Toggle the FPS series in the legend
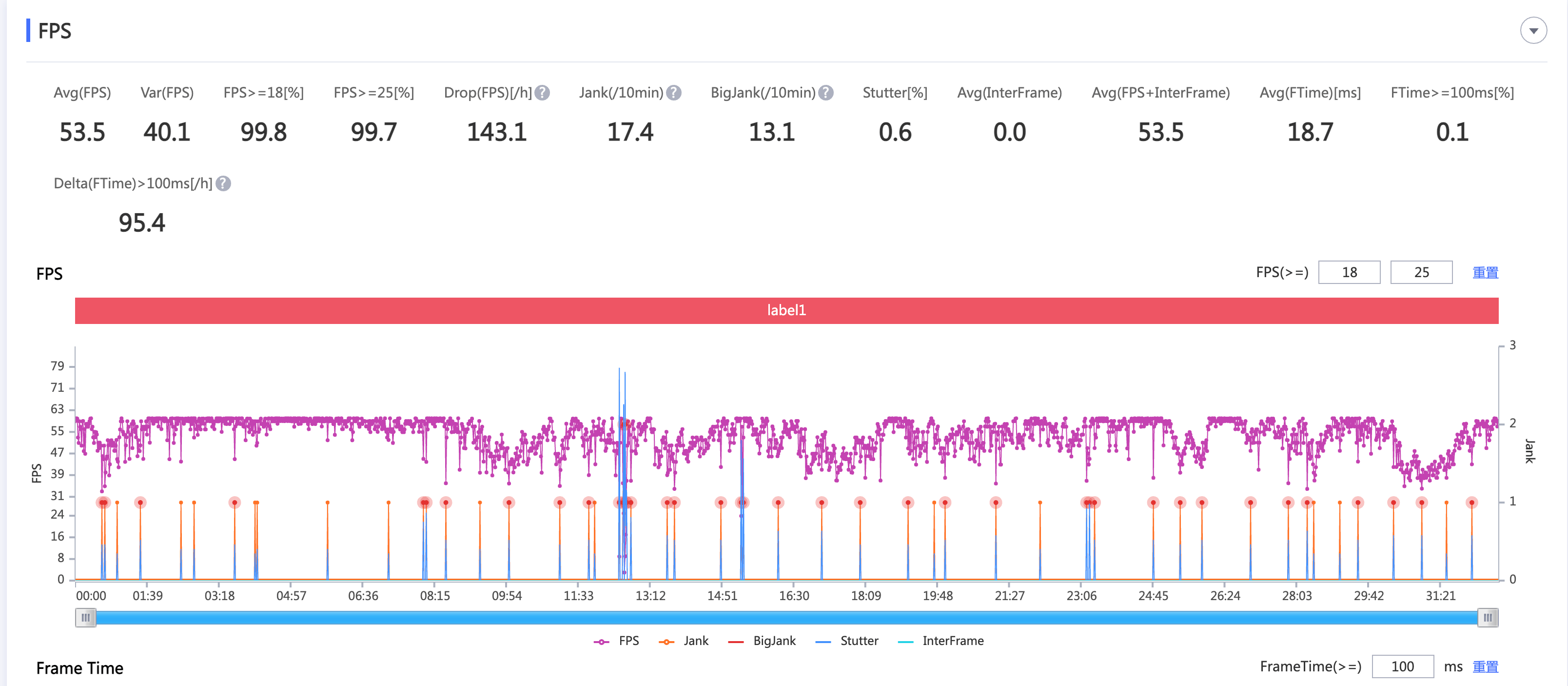The width and height of the screenshot is (1568, 686). pos(616,641)
